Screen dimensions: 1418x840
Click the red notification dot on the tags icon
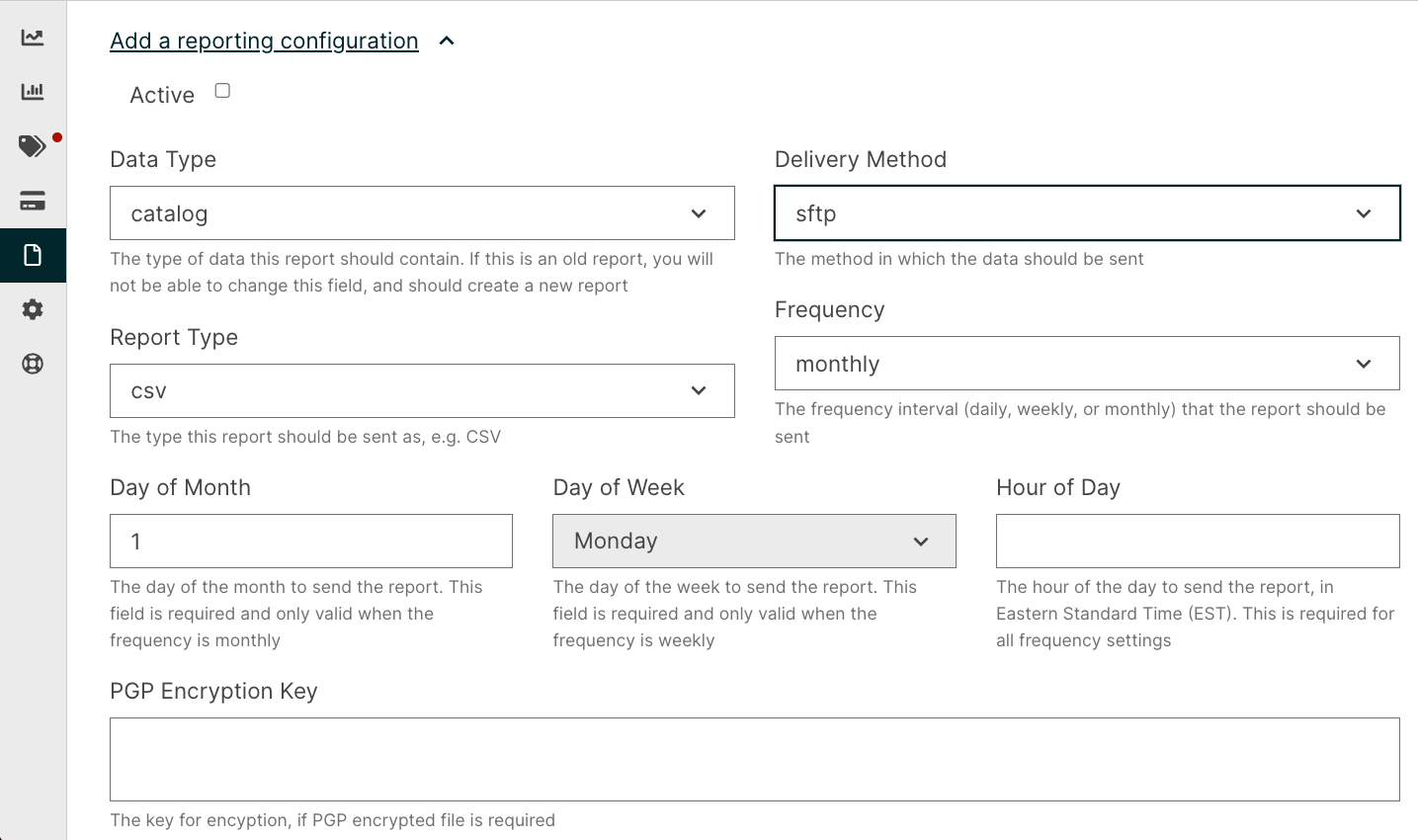coord(56,136)
